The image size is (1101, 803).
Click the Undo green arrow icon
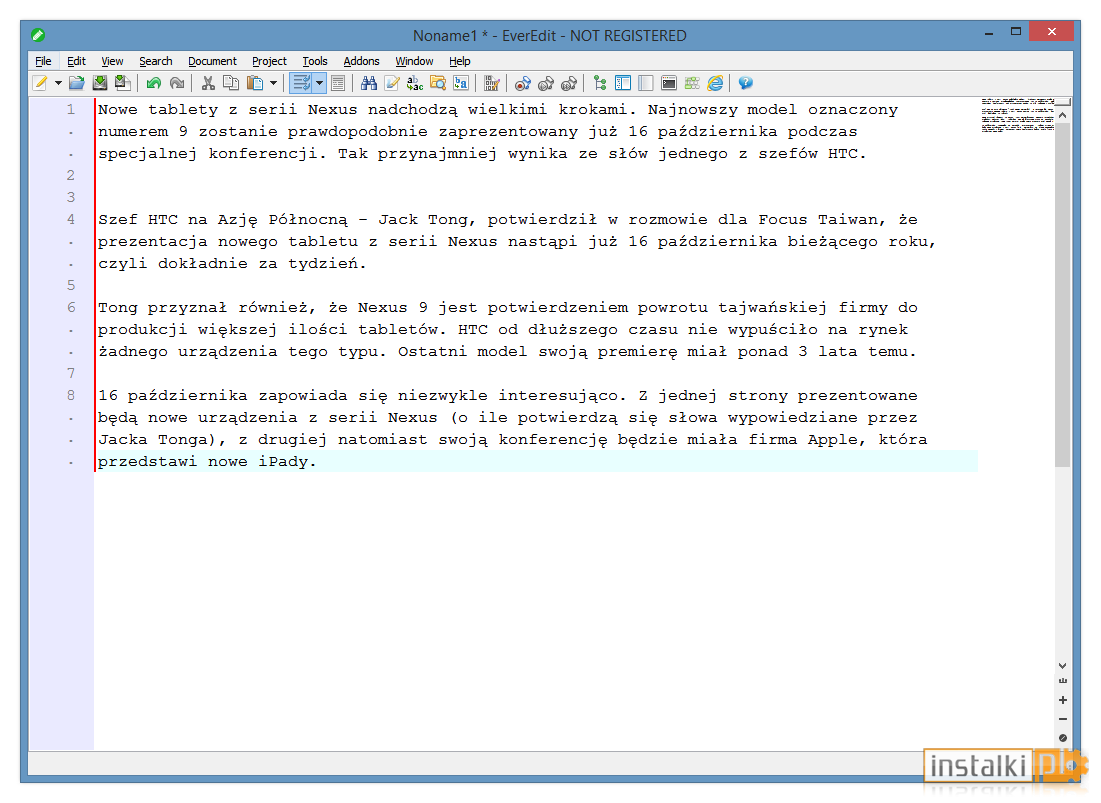click(x=154, y=84)
